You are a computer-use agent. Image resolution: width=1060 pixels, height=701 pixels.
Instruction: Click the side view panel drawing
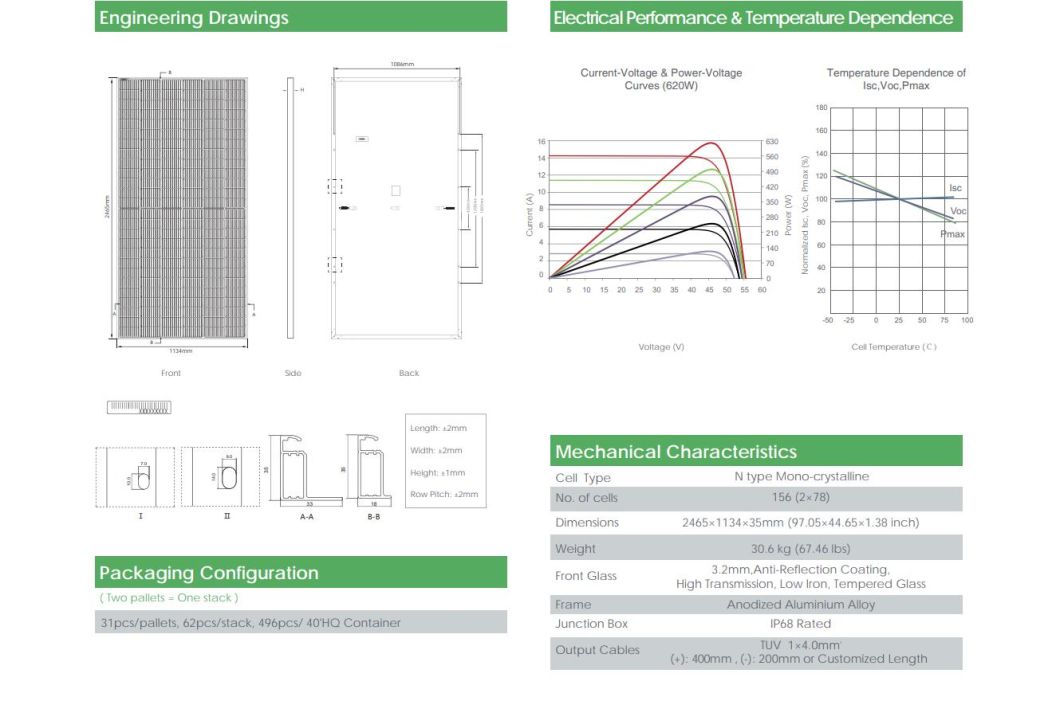[x=290, y=208]
